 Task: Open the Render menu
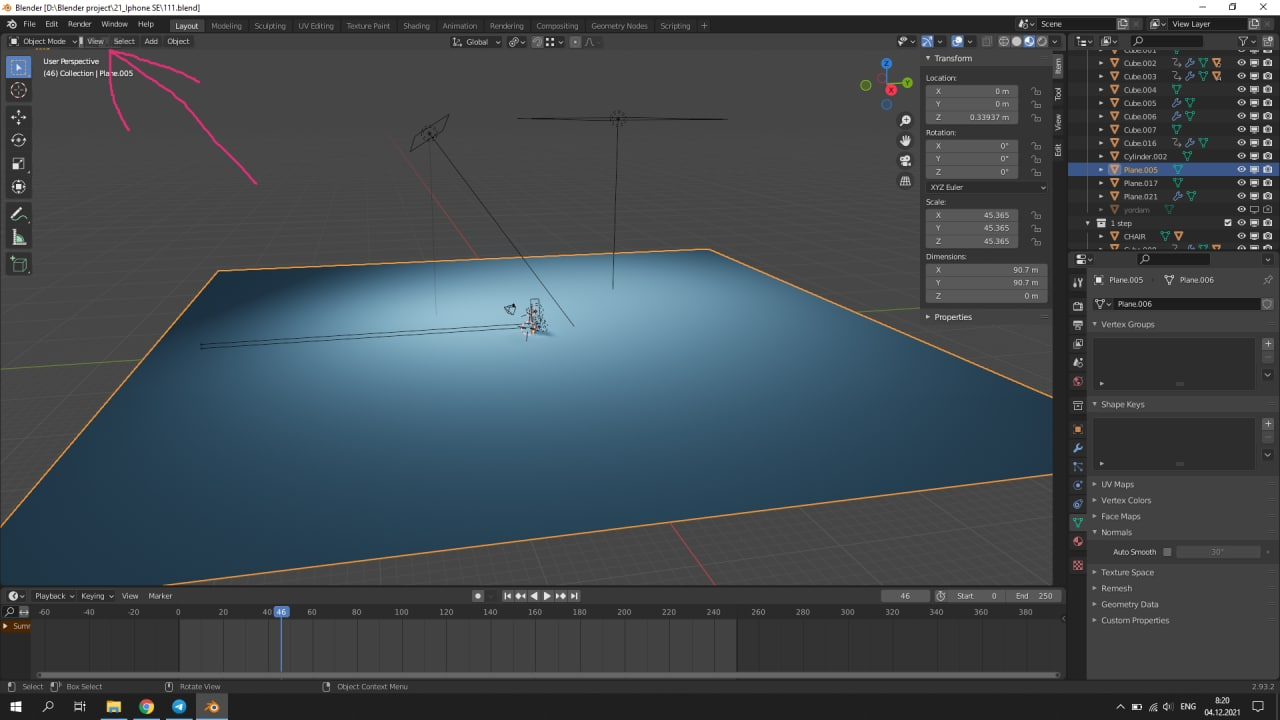[x=80, y=24]
